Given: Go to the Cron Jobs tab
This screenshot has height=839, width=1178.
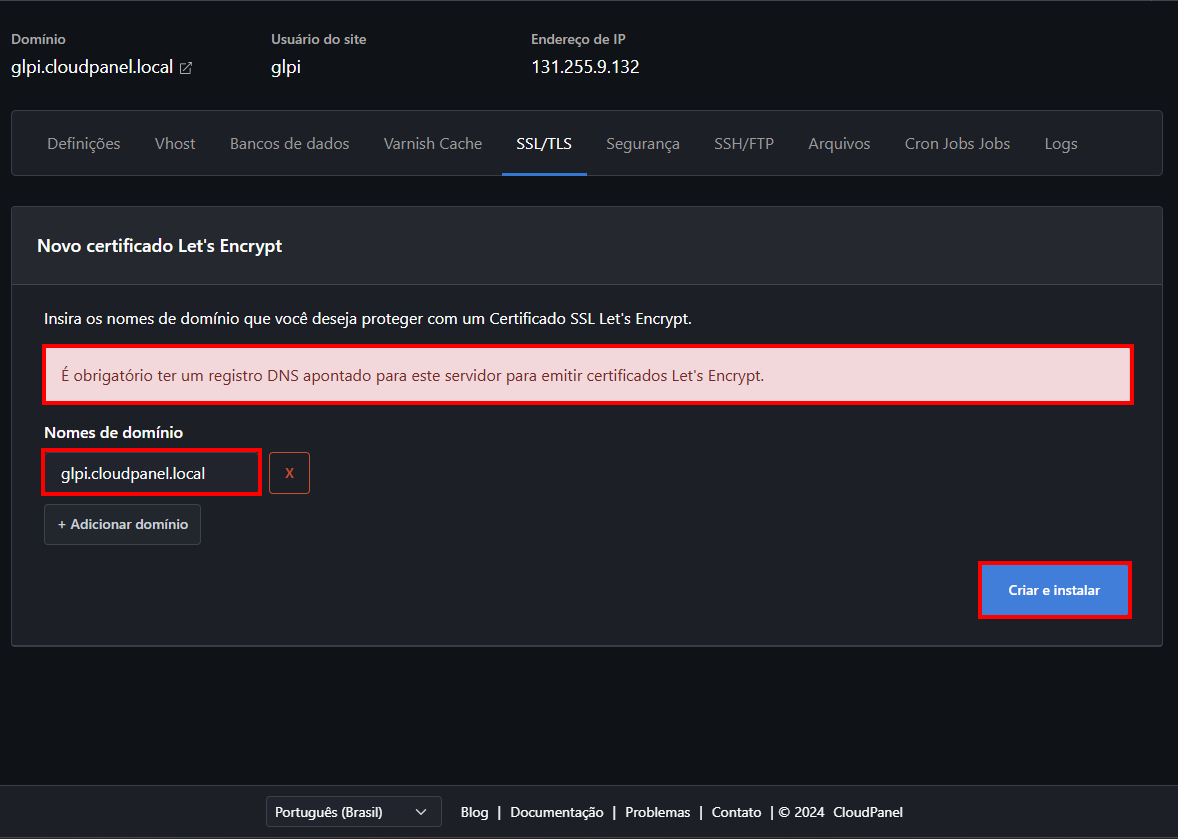Looking at the screenshot, I should [957, 144].
